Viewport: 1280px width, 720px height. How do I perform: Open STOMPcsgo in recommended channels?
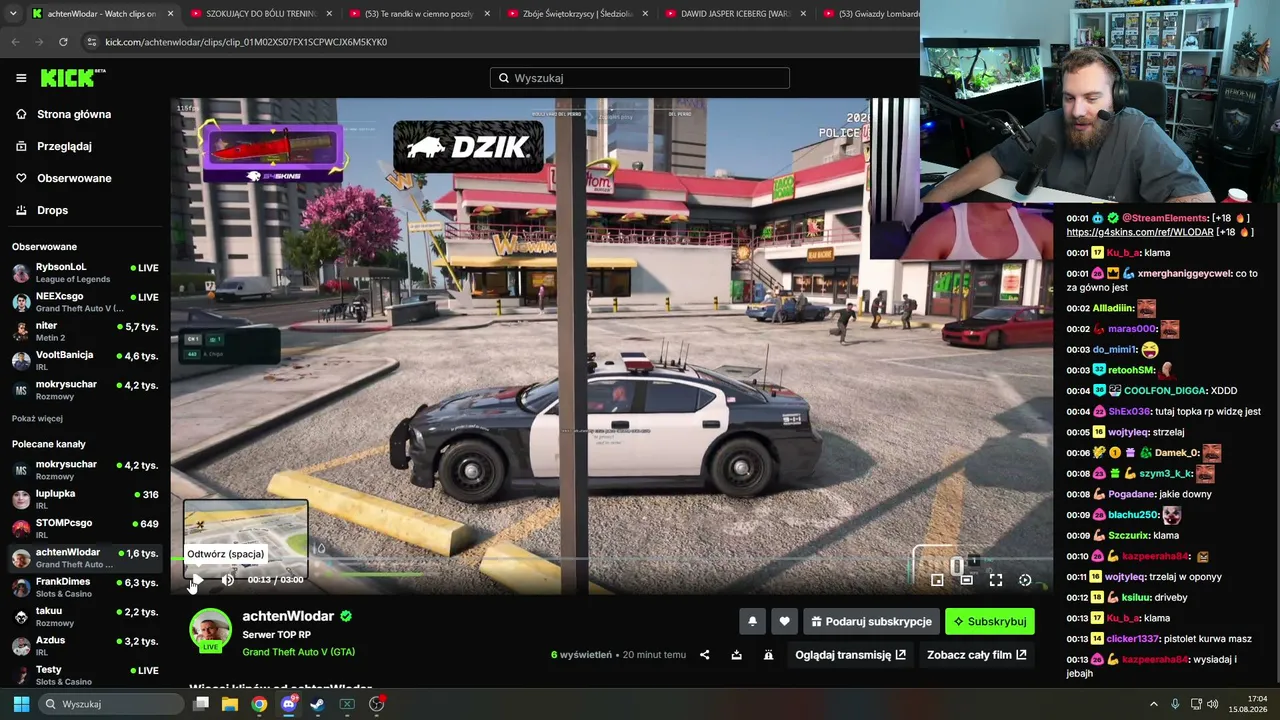(x=85, y=528)
